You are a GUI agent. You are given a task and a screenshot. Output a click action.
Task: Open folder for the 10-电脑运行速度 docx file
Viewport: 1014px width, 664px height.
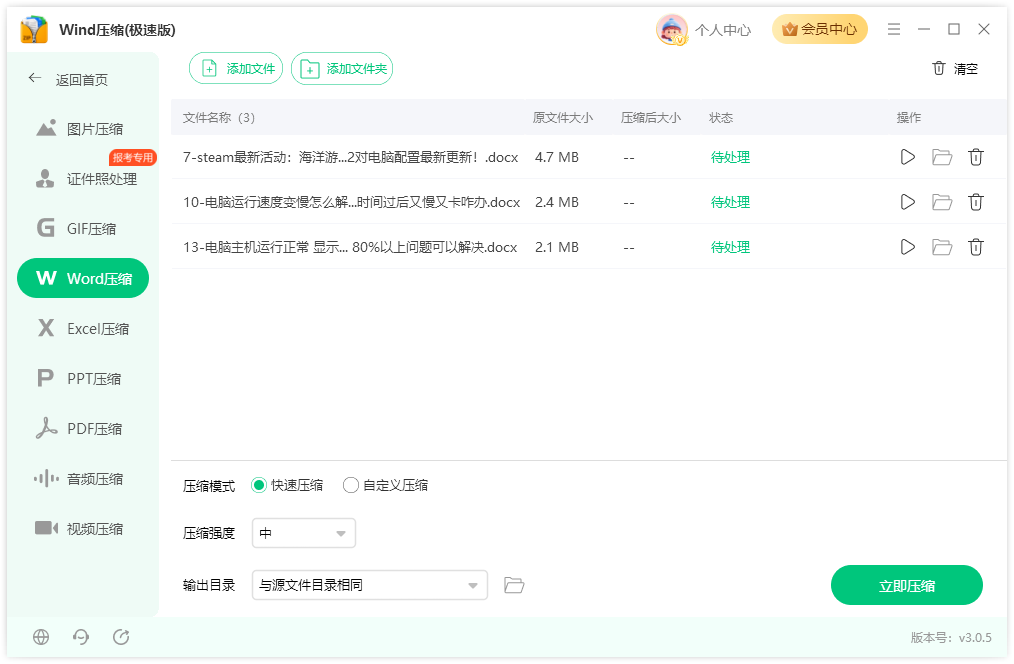(942, 202)
